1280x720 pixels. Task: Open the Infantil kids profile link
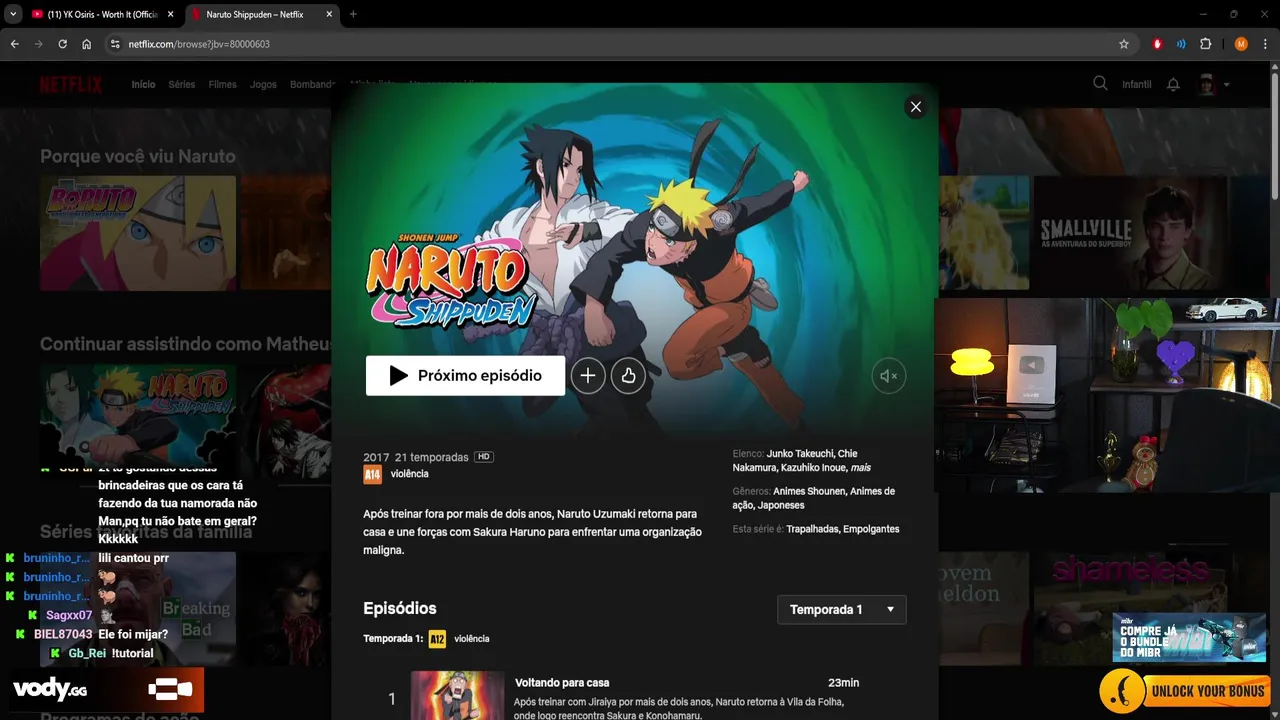pyautogui.click(x=1137, y=85)
